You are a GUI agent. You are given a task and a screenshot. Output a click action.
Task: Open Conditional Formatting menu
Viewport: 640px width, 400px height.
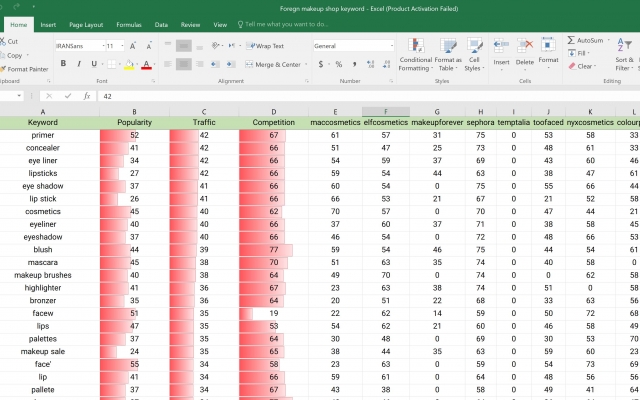point(415,55)
